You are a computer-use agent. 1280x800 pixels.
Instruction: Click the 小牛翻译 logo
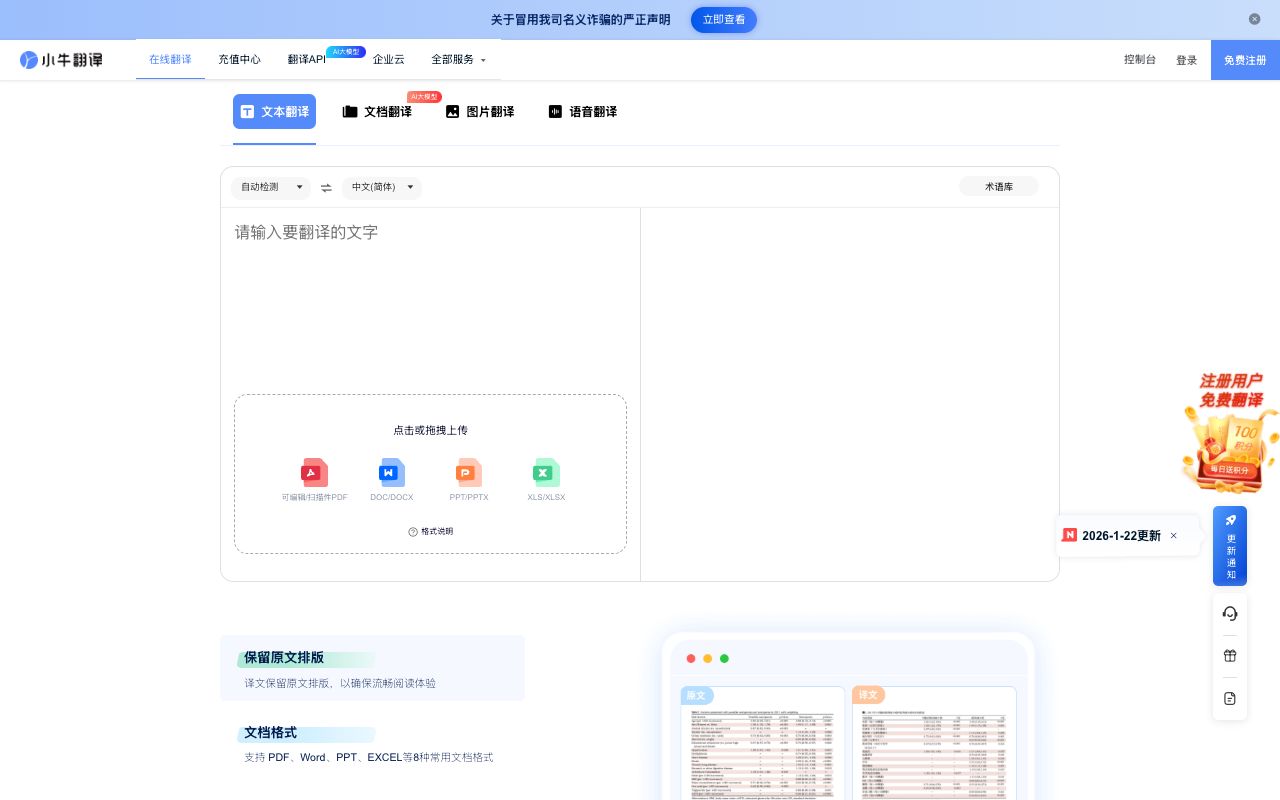tap(61, 59)
